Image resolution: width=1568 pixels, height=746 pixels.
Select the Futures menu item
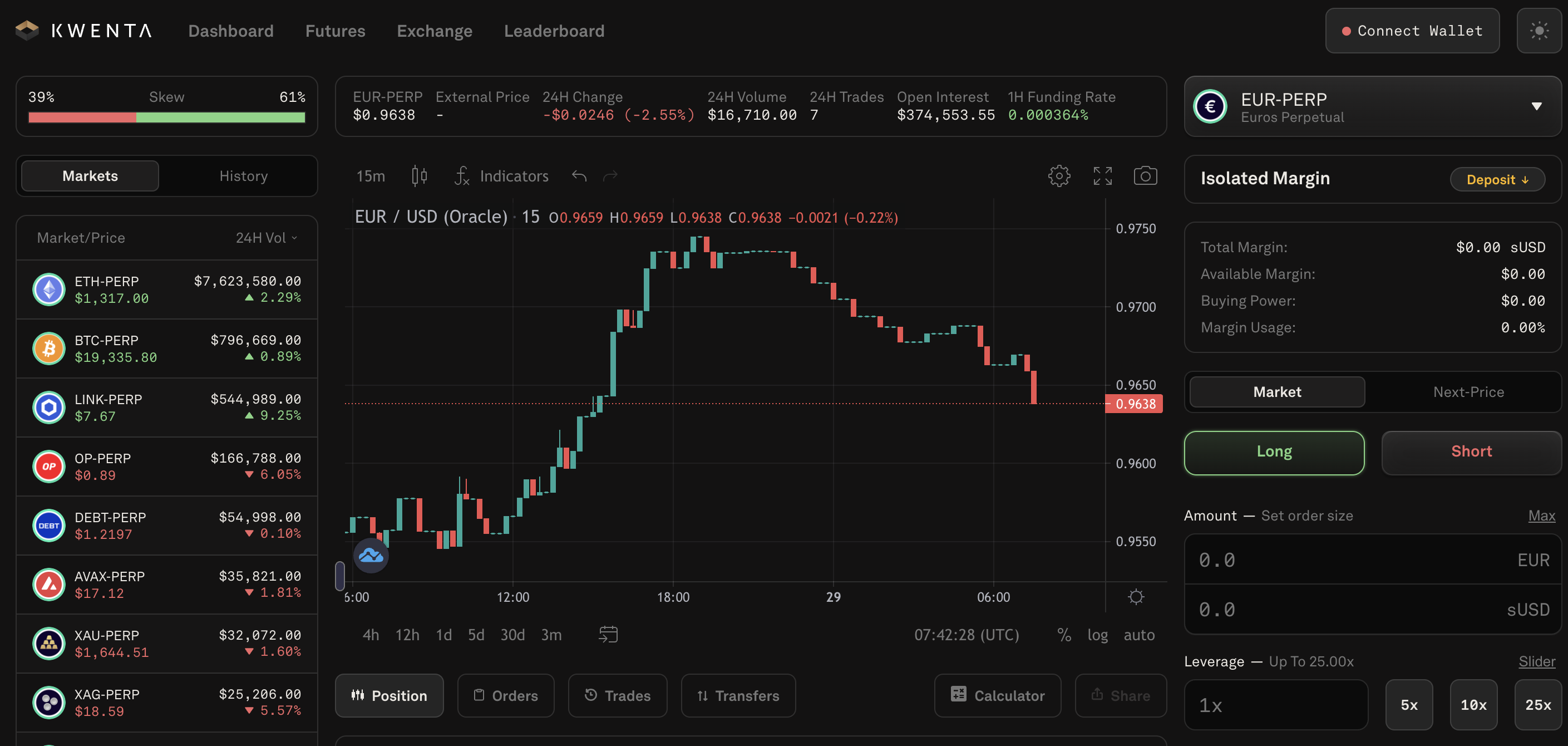[335, 29]
